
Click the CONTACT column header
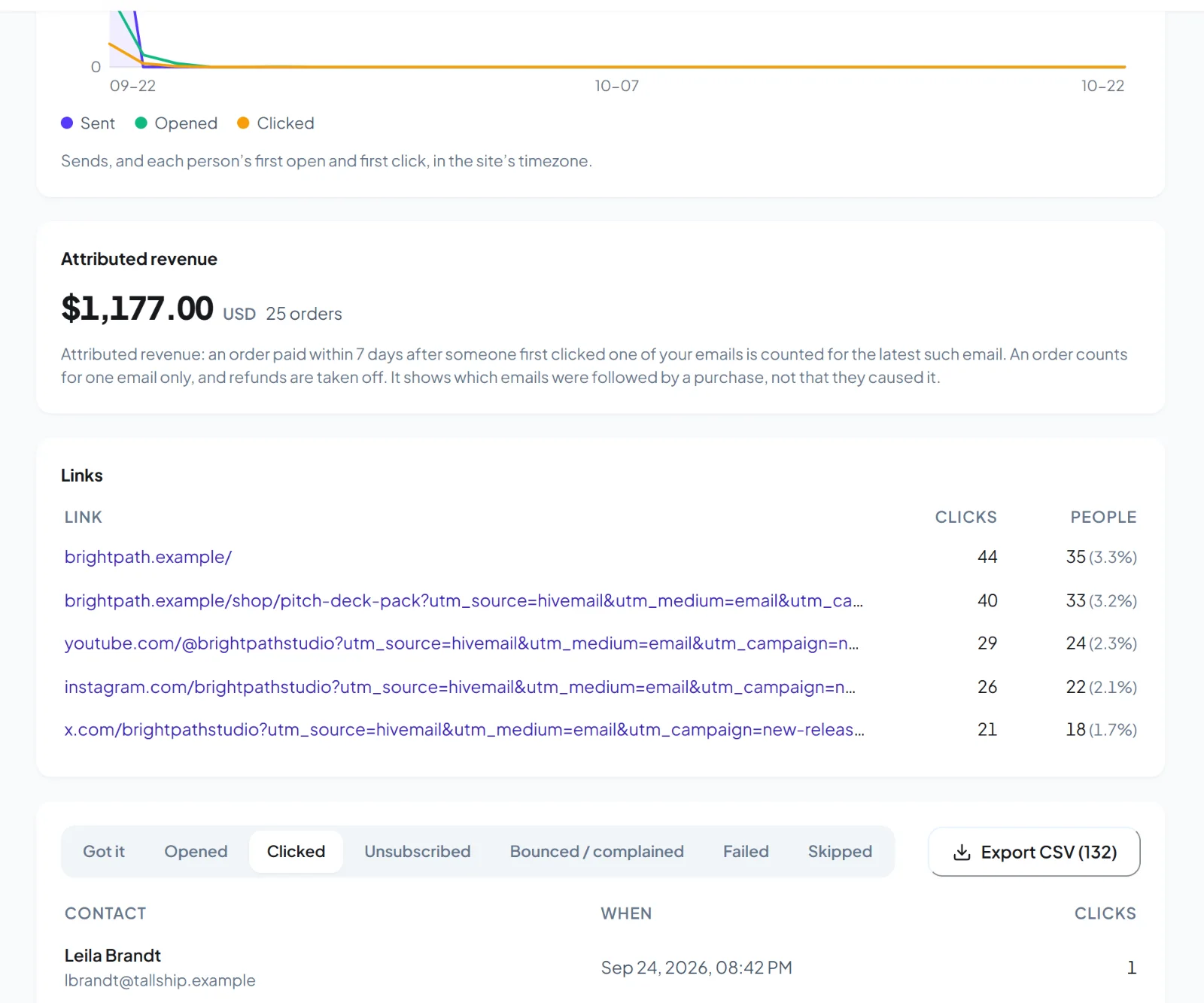[x=105, y=913]
